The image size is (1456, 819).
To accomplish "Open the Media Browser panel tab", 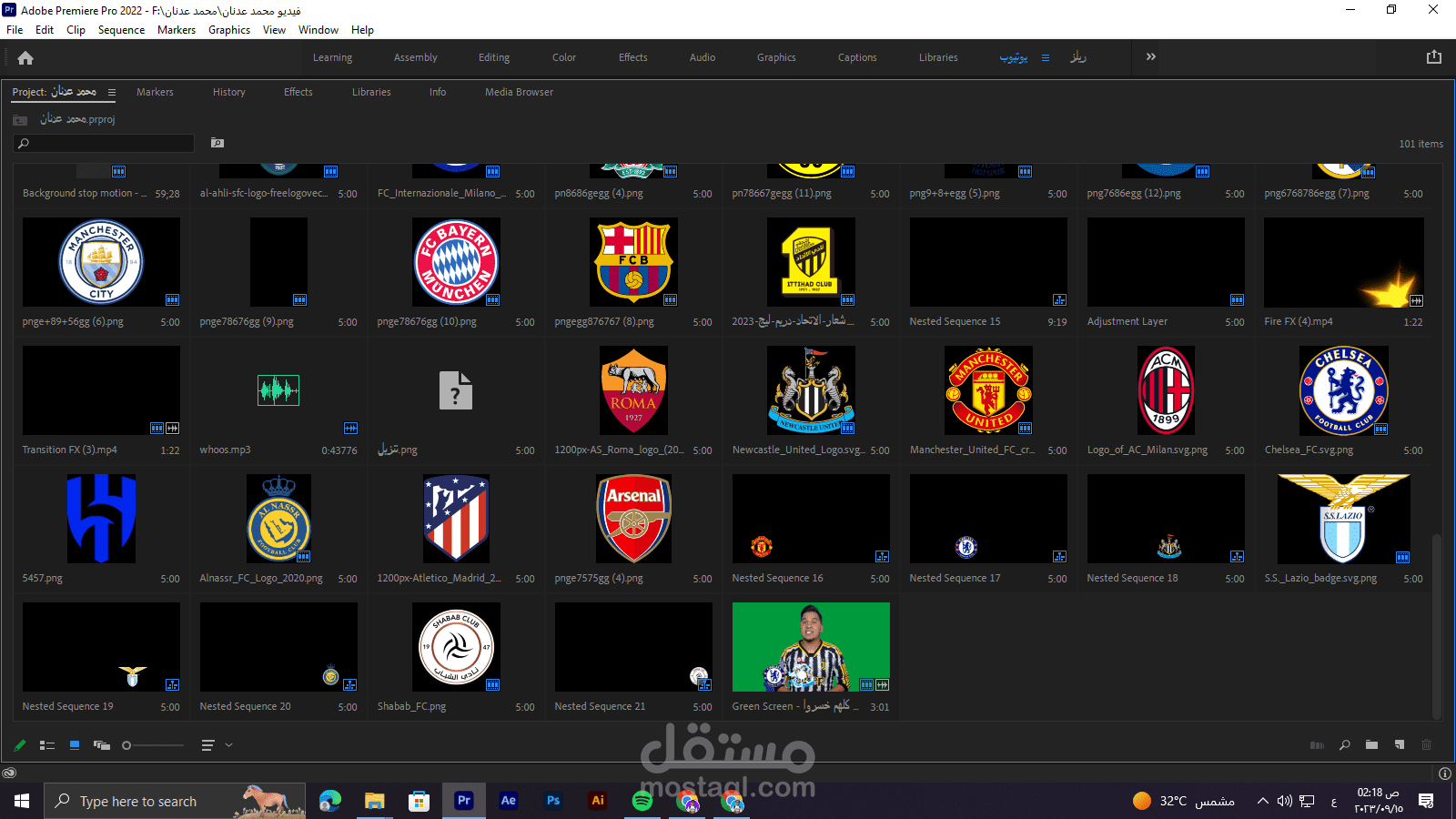I will [x=519, y=92].
